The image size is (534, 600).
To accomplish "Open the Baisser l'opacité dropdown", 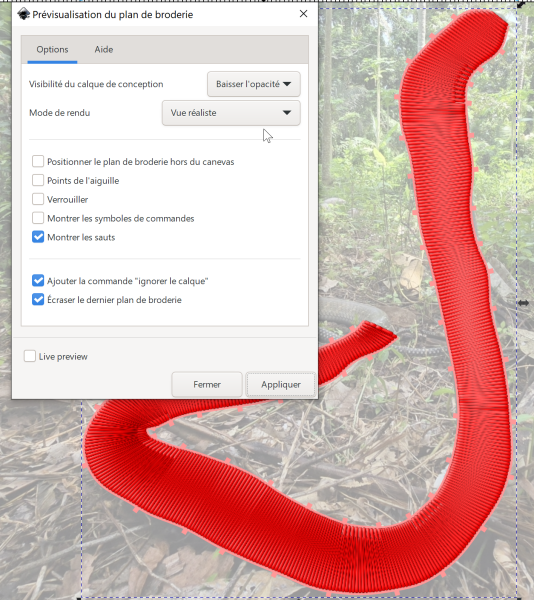I will point(254,84).
